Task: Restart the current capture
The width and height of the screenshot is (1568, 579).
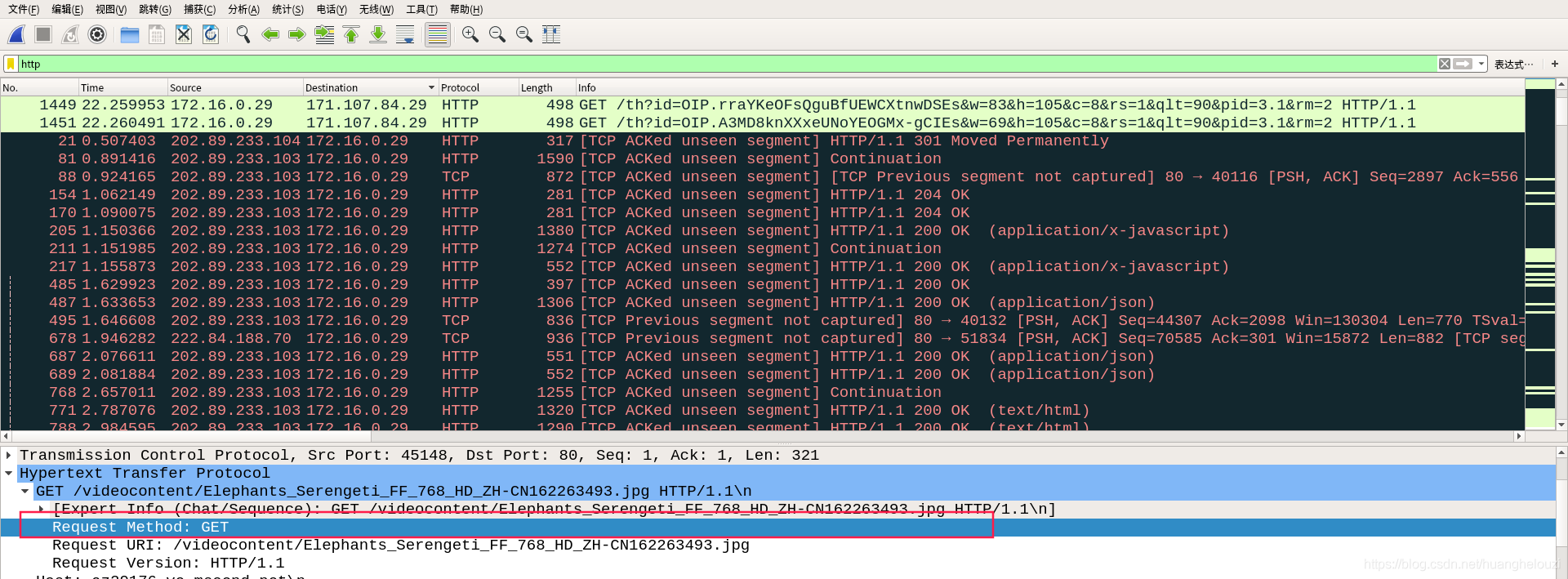Action: 70,34
